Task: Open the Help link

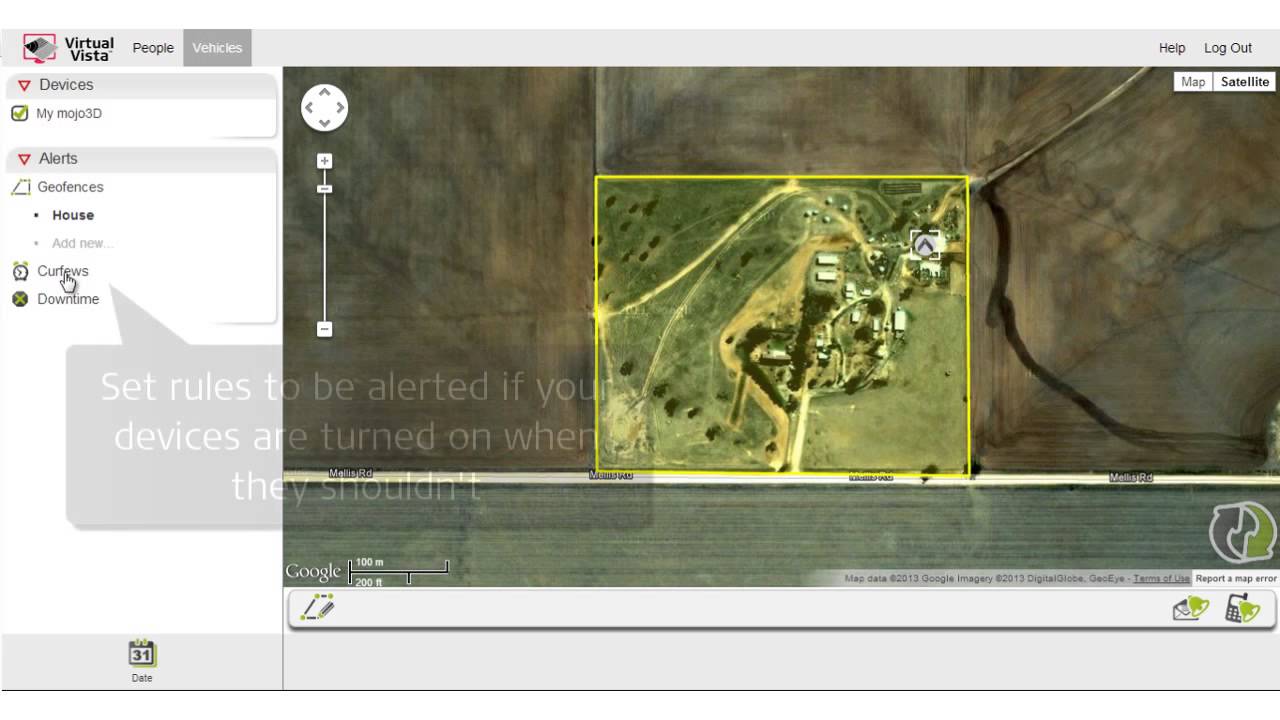Action: (1172, 48)
